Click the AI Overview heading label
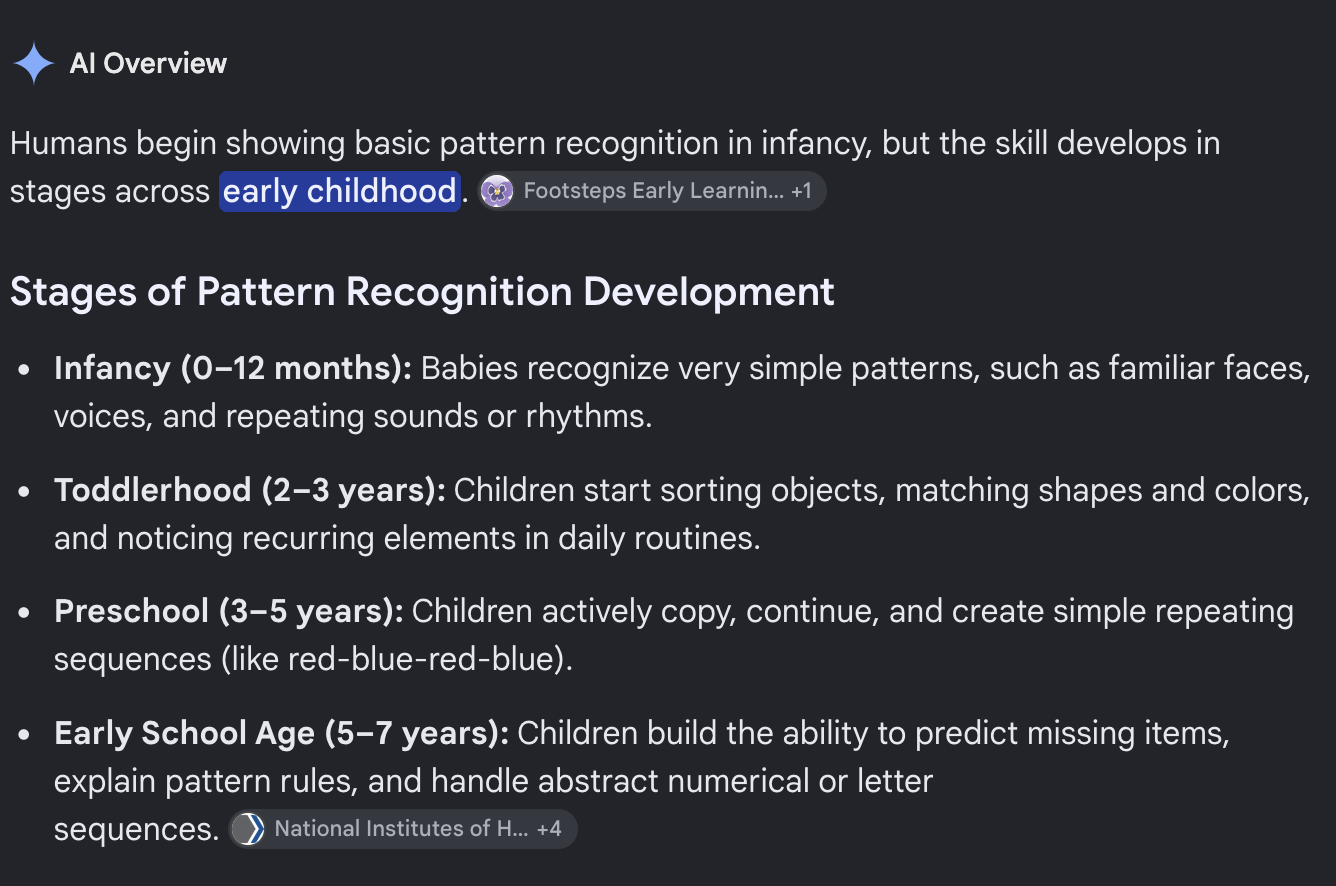1336x886 pixels. point(148,63)
